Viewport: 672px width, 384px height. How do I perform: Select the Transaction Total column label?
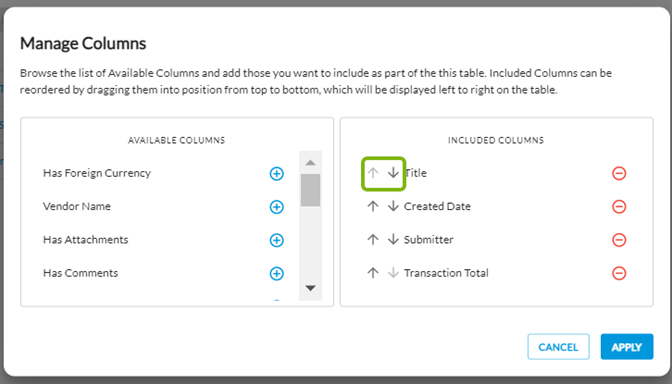coord(446,273)
